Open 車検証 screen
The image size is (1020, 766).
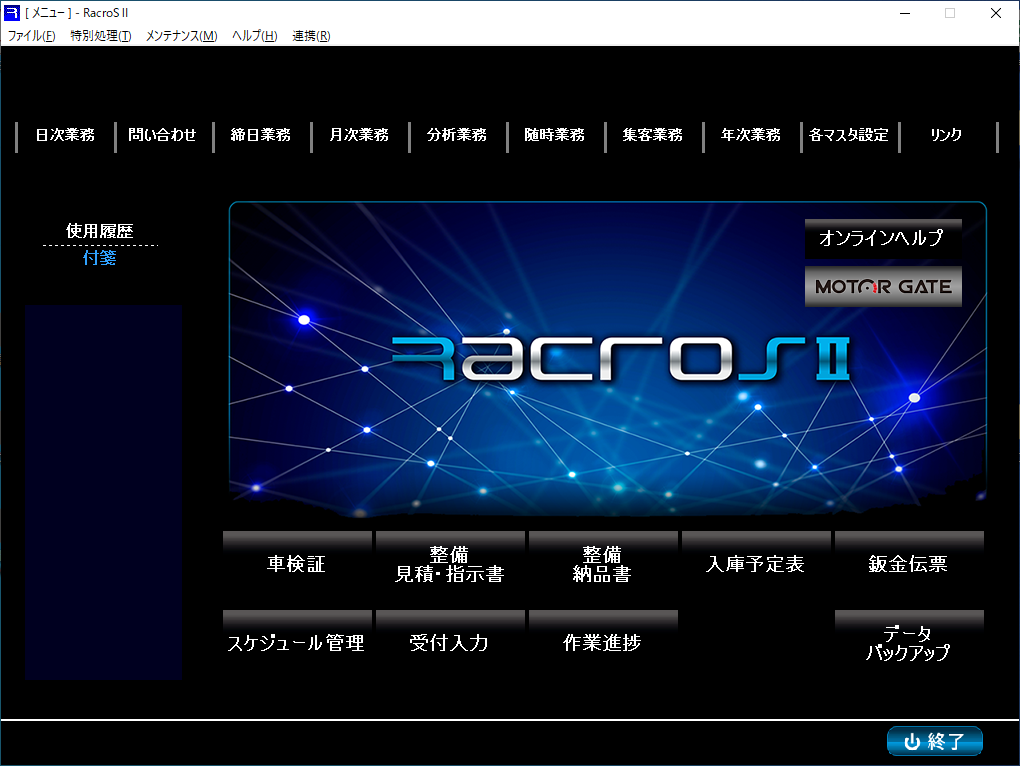(x=297, y=563)
